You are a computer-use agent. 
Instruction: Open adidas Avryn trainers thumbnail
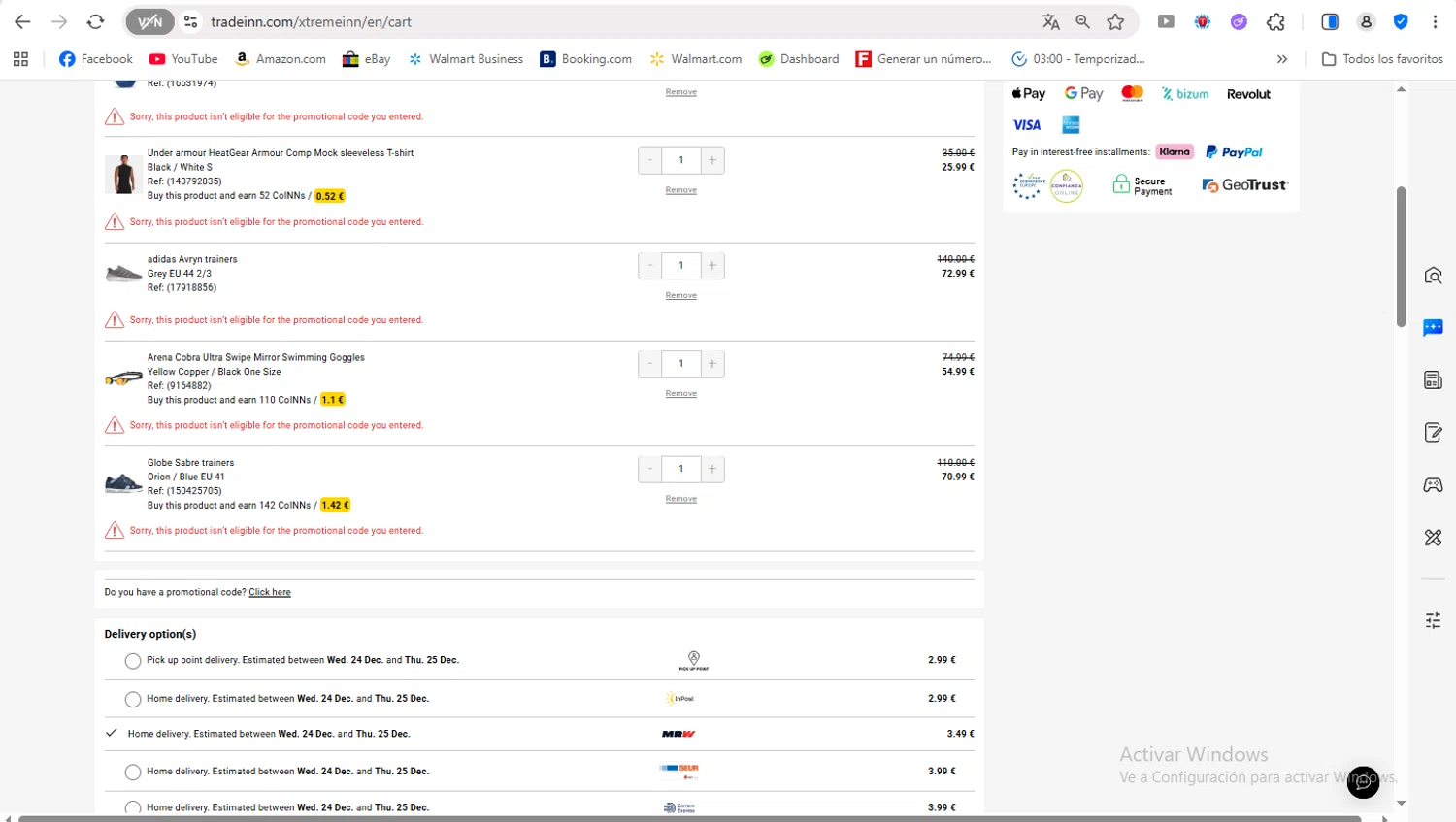click(x=123, y=274)
